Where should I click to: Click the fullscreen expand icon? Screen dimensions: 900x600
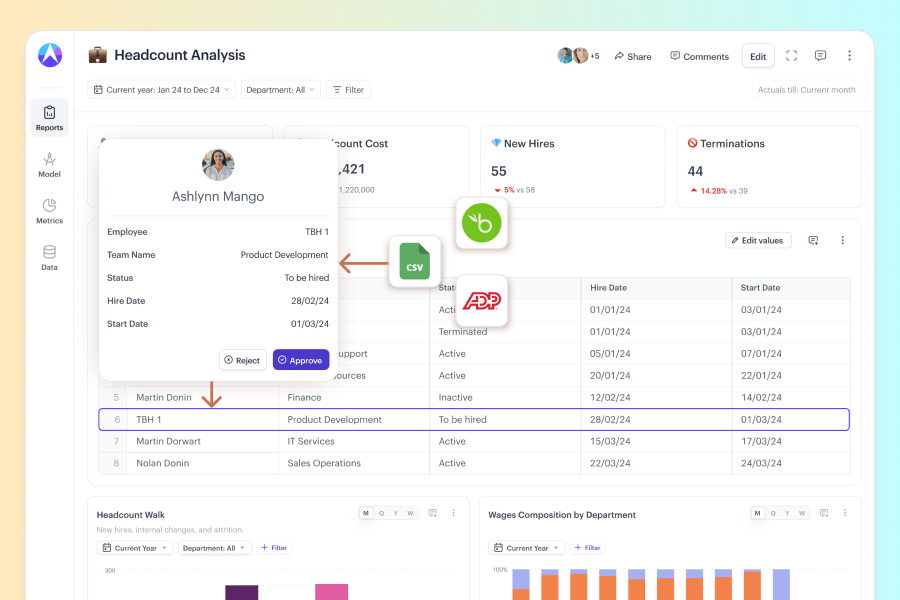point(791,56)
